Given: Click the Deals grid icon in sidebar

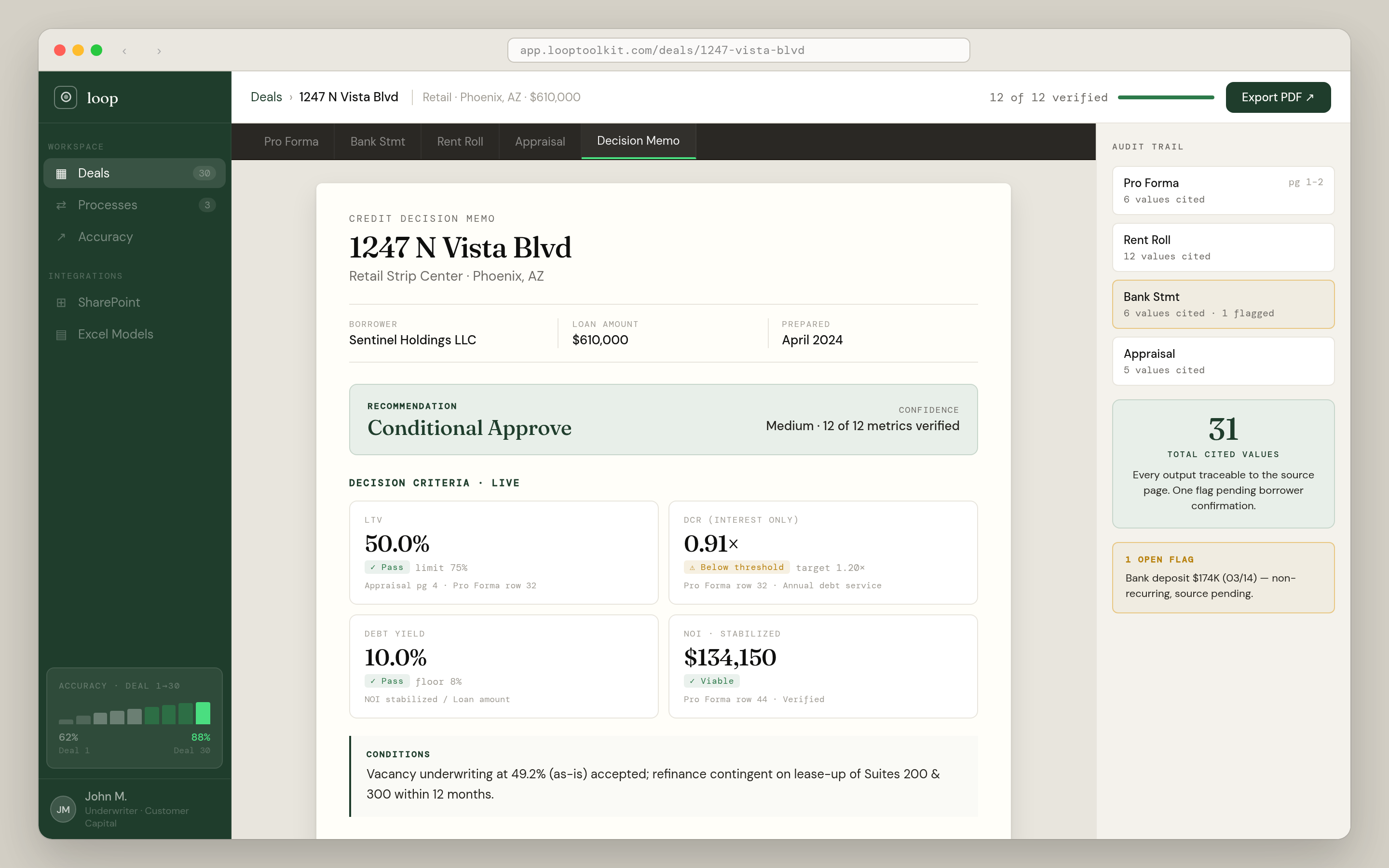Looking at the screenshot, I should (x=61, y=174).
